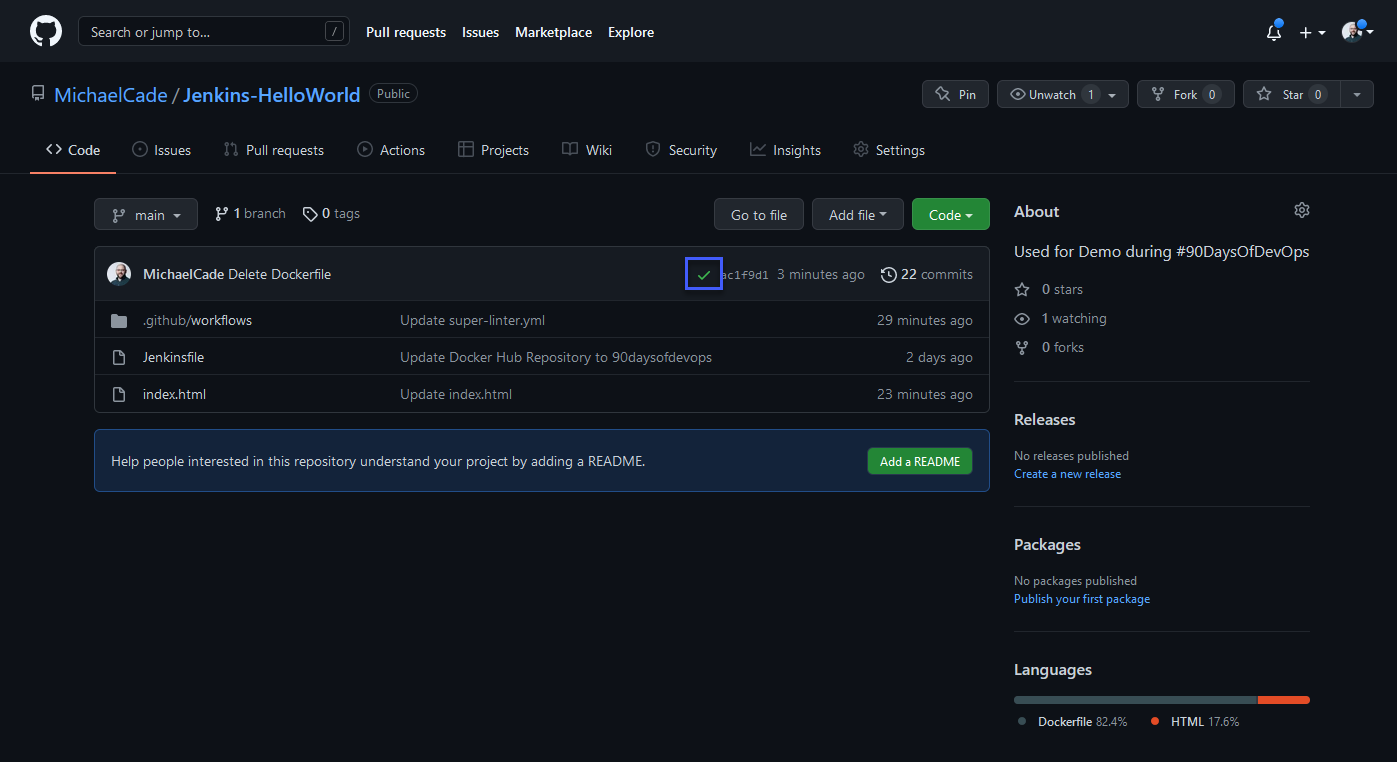This screenshot has height=762, width=1397.
Task: Open the Create a new release link
Action: (x=1067, y=474)
